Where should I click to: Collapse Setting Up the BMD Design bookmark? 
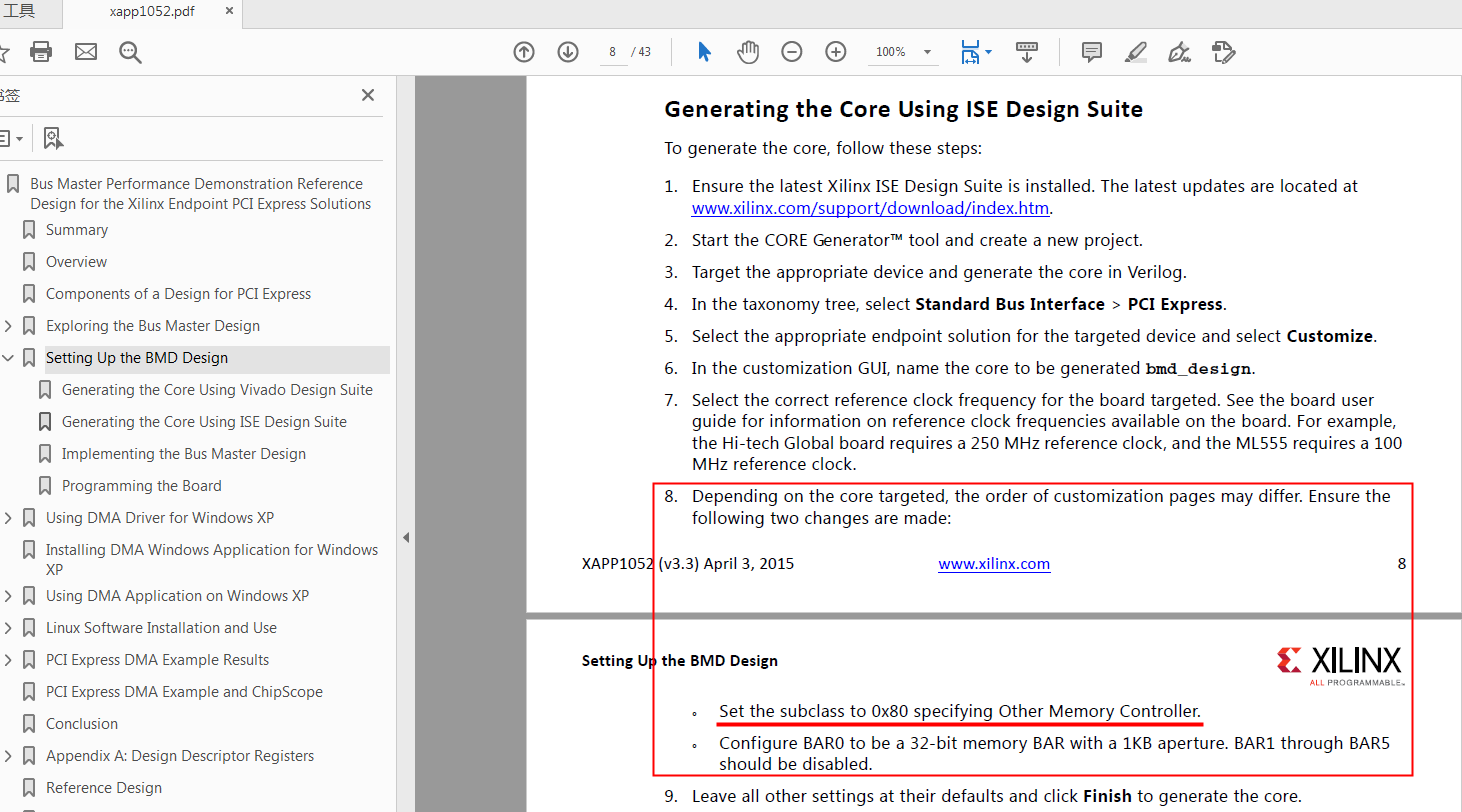(x=8, y=358)
